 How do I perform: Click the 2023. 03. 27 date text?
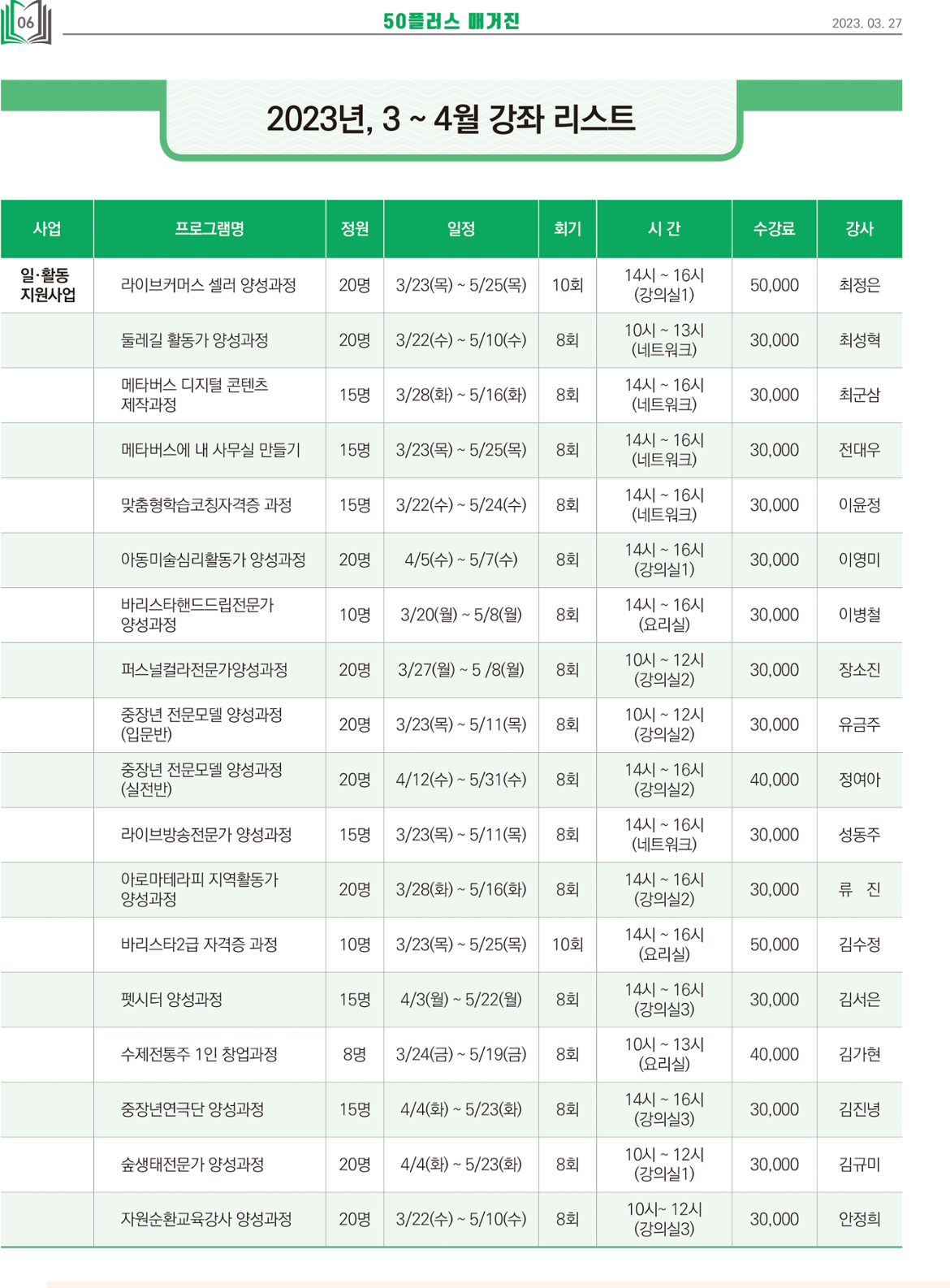[866, 24]
